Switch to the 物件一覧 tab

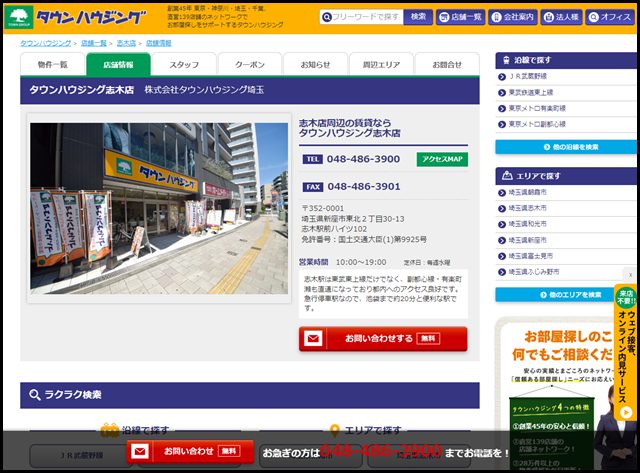click(53, 64)
